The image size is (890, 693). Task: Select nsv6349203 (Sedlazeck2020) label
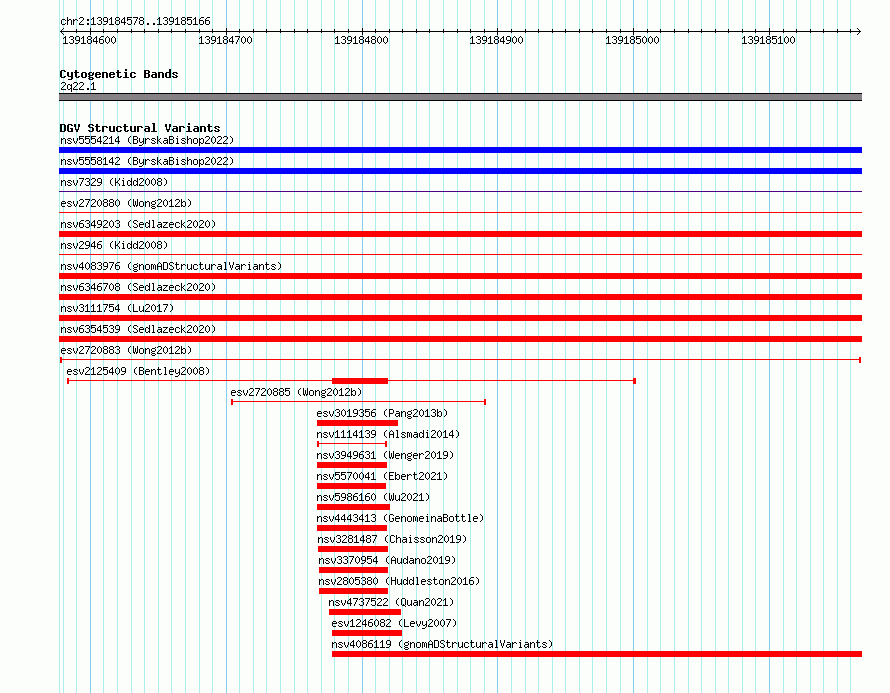coord(138,224)
